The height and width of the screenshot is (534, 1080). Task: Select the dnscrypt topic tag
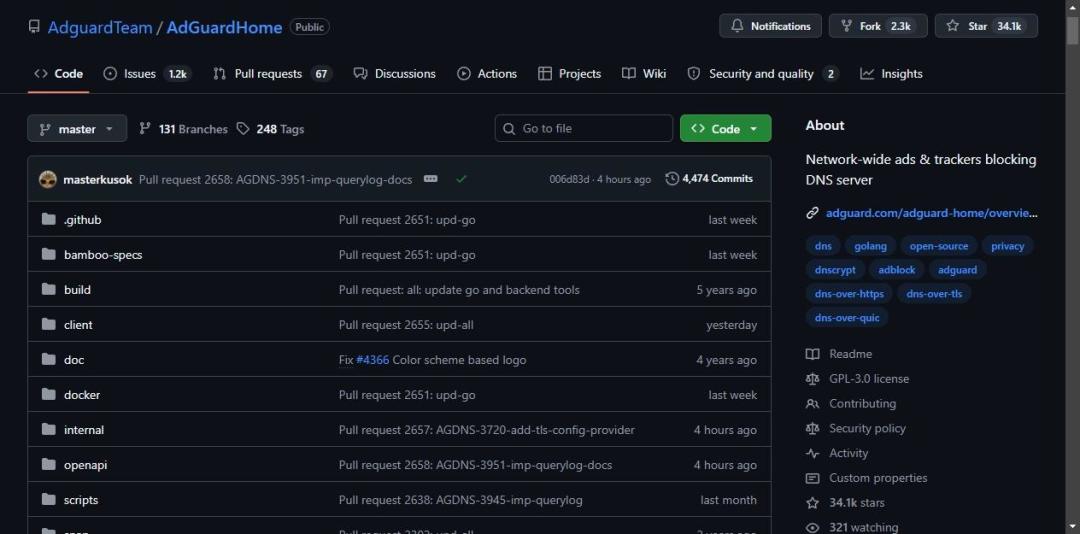(835, 270)
